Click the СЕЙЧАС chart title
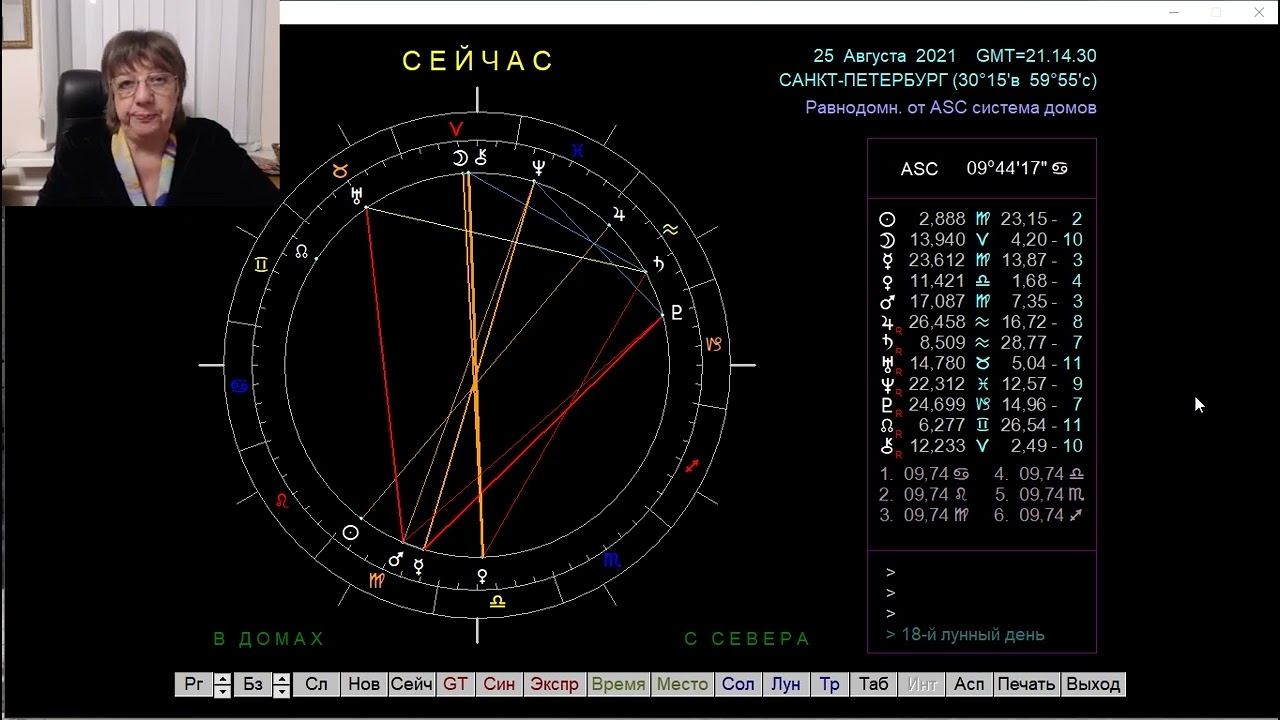This screenshot has width=1280, height=720. coord(478,61)
